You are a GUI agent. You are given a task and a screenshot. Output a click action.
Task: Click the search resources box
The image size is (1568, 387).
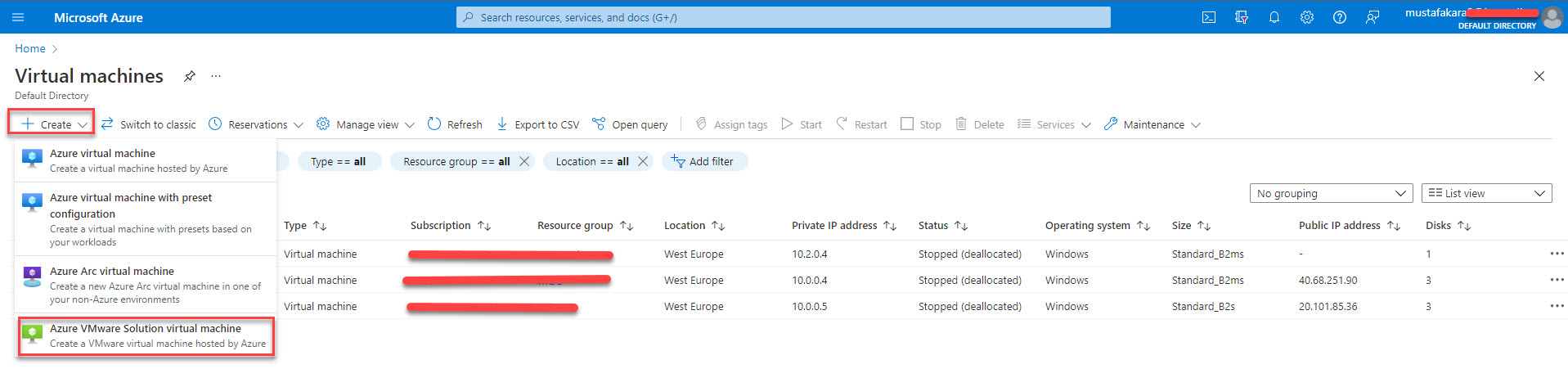click(783, 17)
